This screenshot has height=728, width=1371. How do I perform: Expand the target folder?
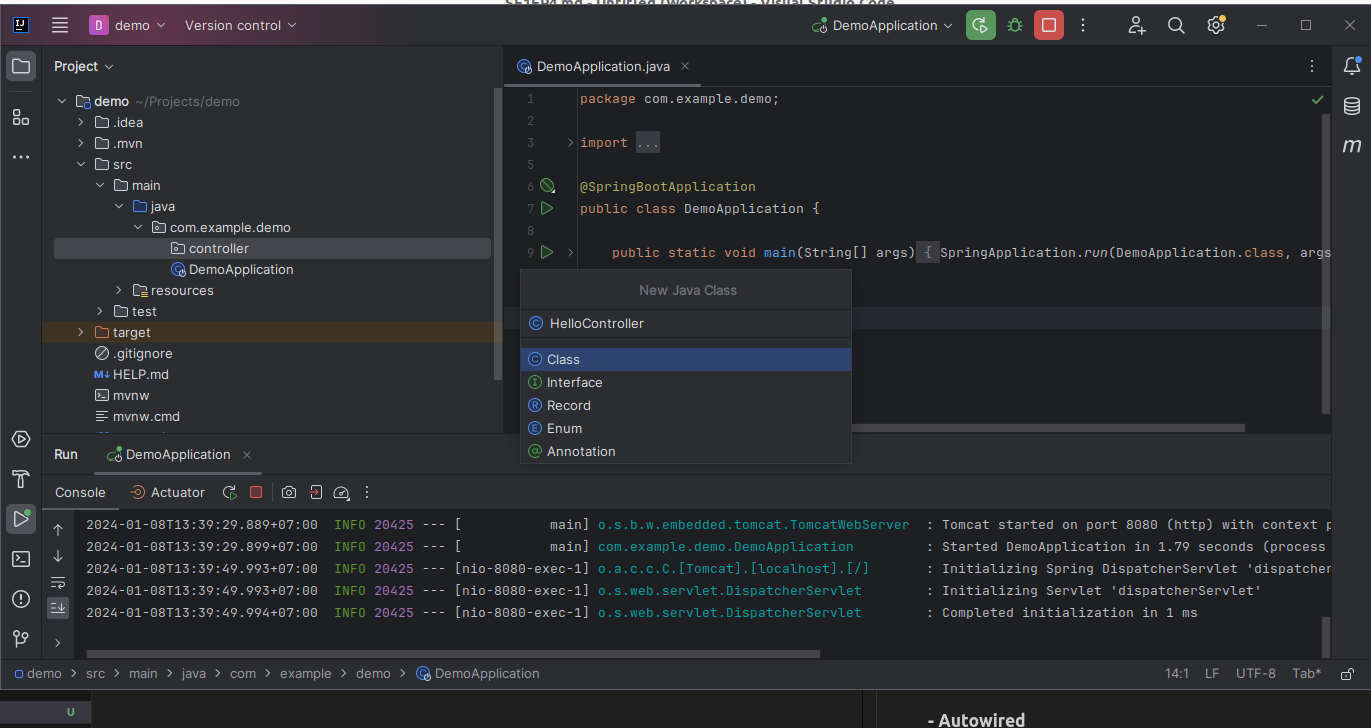click(82, 332)
